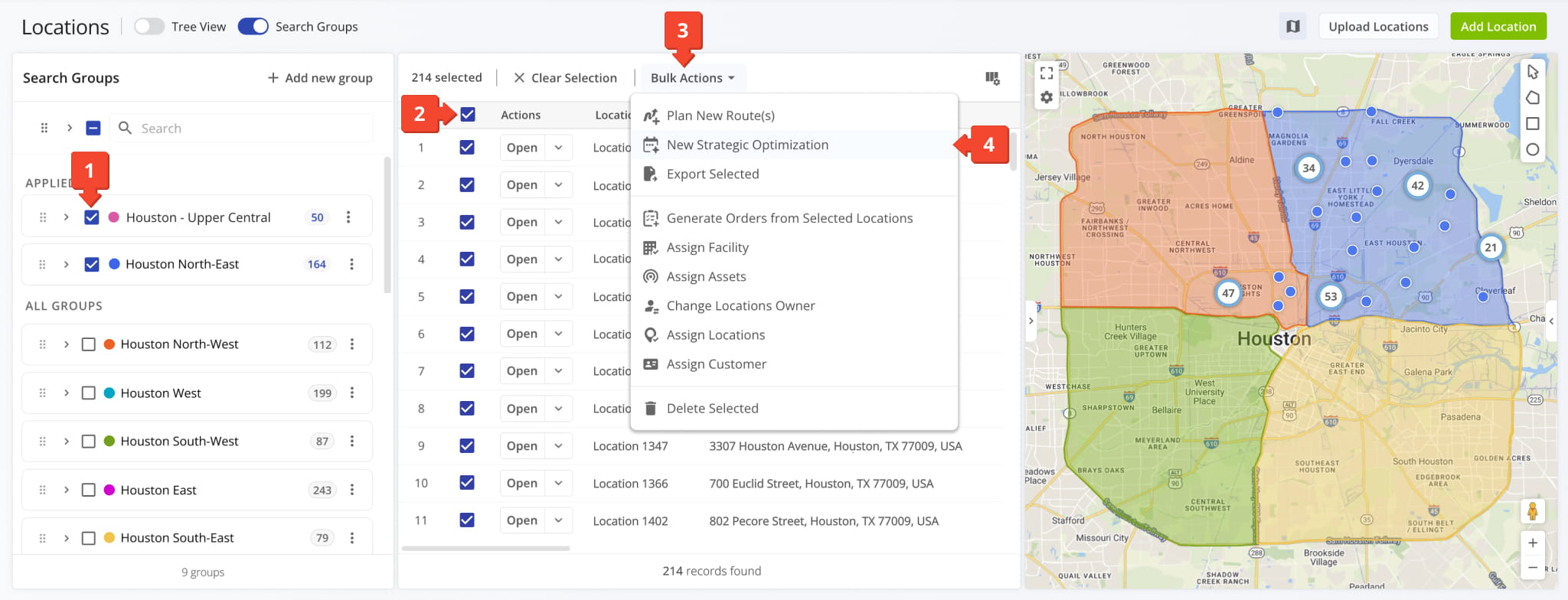The height and width of the screenshot is (600, 1568).
Task: Open options menu for Houston South-West
Action: (352, 442)
